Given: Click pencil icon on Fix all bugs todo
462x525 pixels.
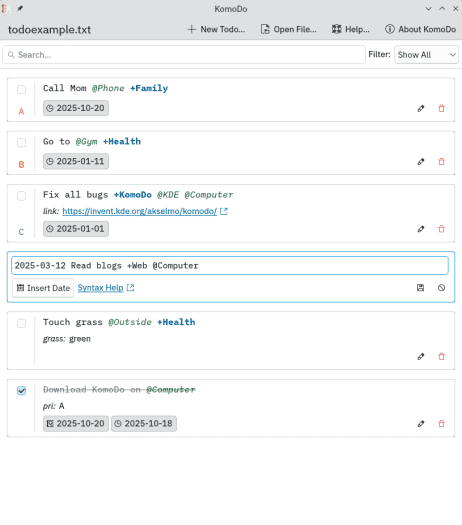Looking at the screenshot, I should [421, 229].
